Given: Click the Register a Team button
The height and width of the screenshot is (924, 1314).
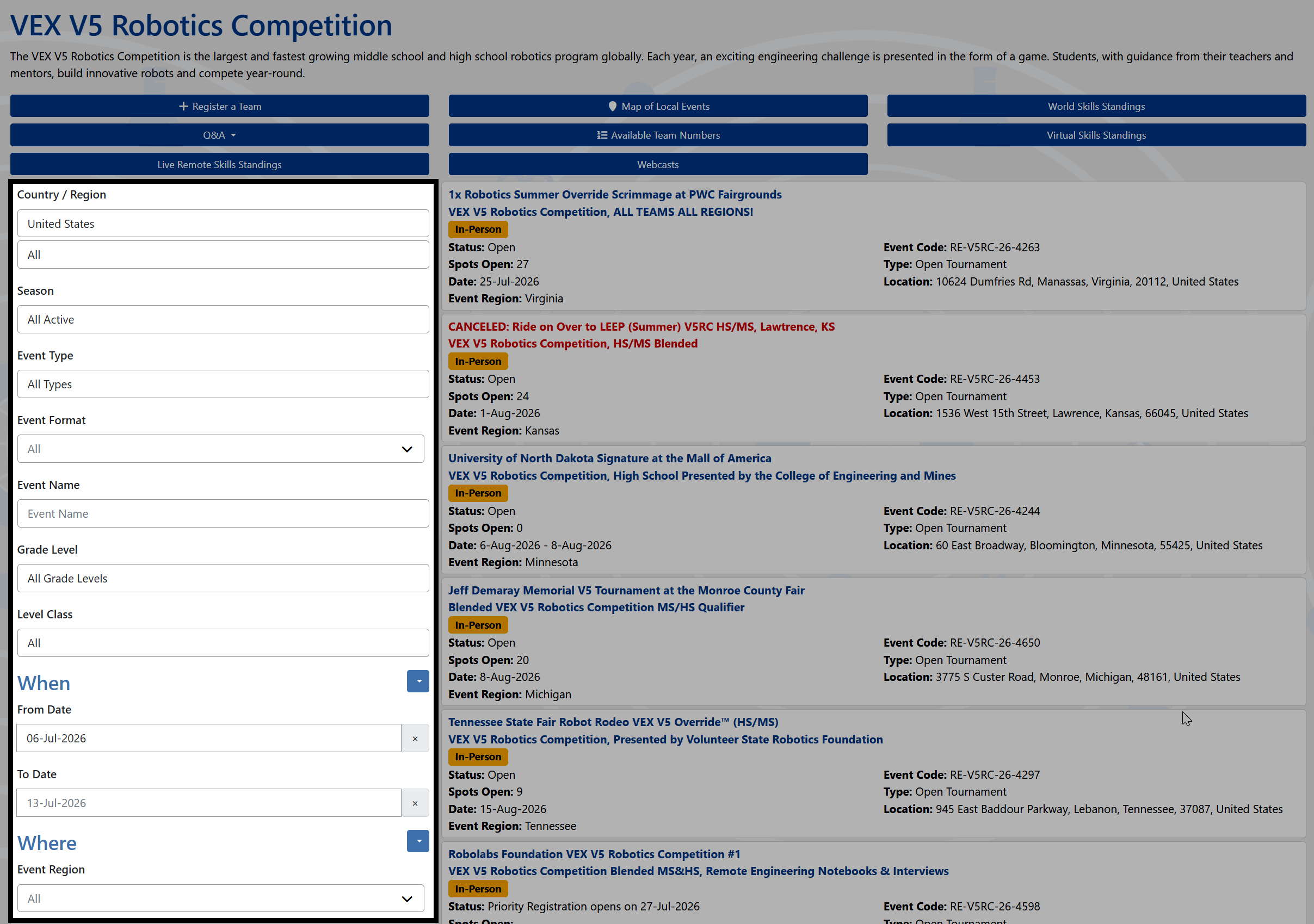Looking at the screenshot, I should pos(219,106).
